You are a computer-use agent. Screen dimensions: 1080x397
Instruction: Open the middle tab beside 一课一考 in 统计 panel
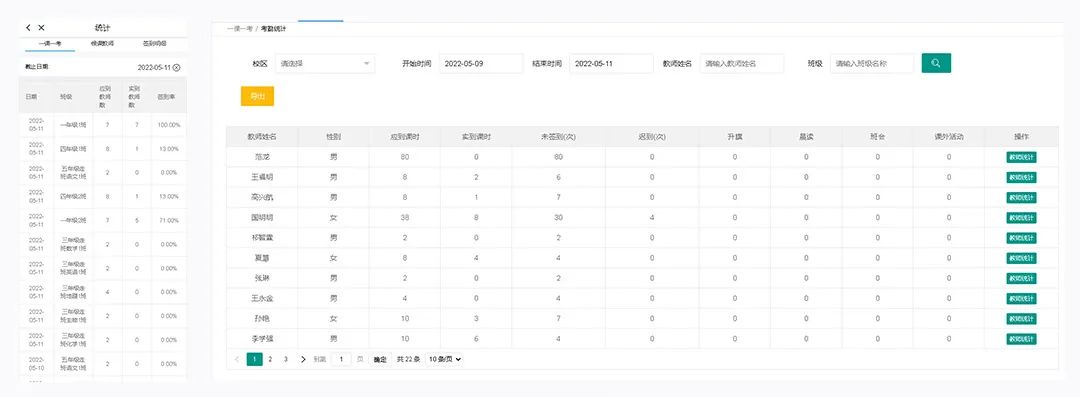pos(102,43)
